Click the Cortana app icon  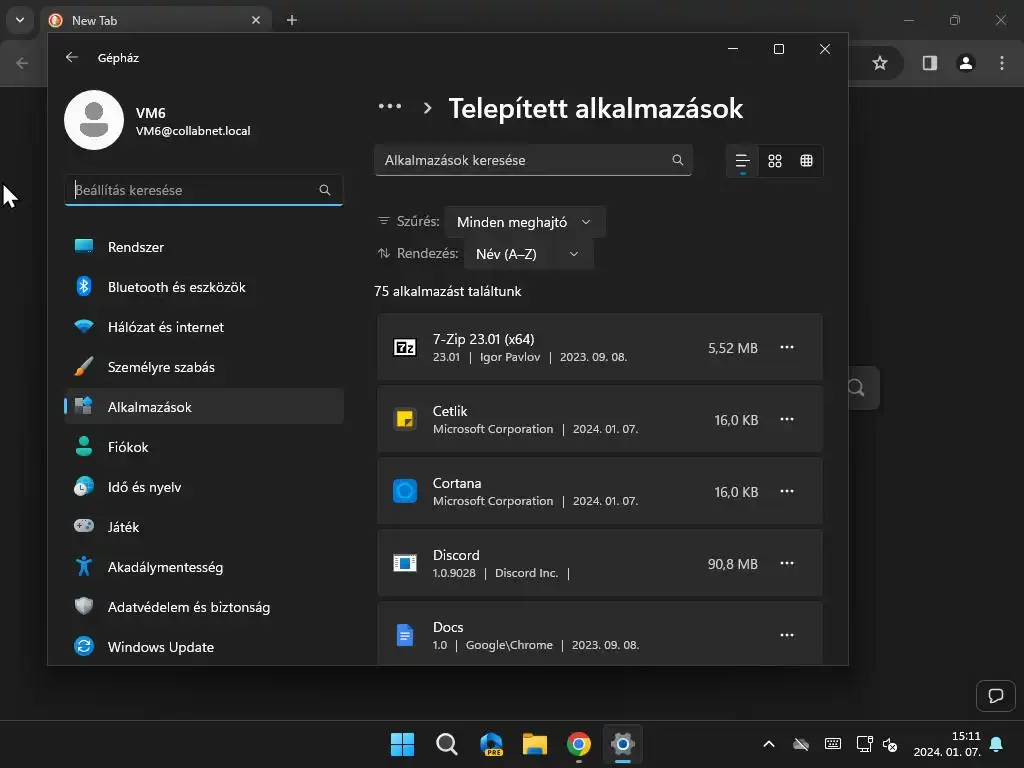click(x=405, y=490)
